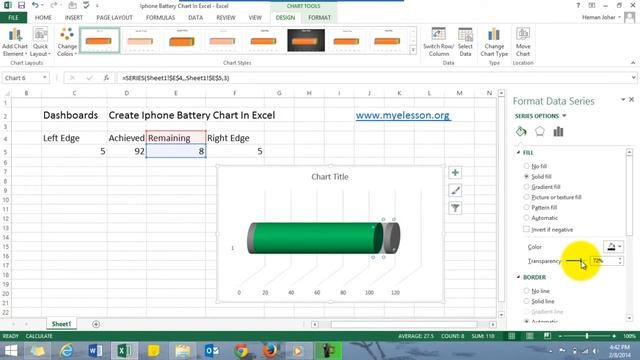The image size is (640, 360).
Task: Open Firefox from the taskbar
Action: [270, 351]
